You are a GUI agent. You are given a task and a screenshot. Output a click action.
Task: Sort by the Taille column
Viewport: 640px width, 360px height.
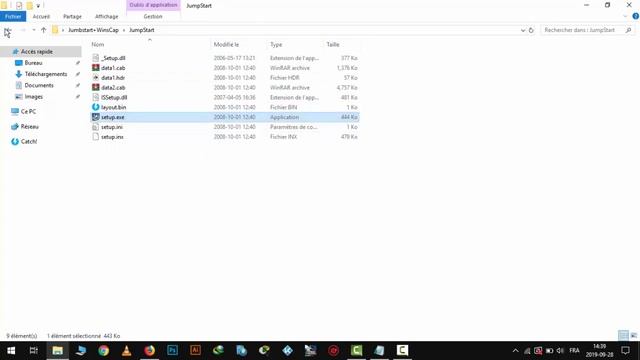pyautogui.click(x=333, y=44)
